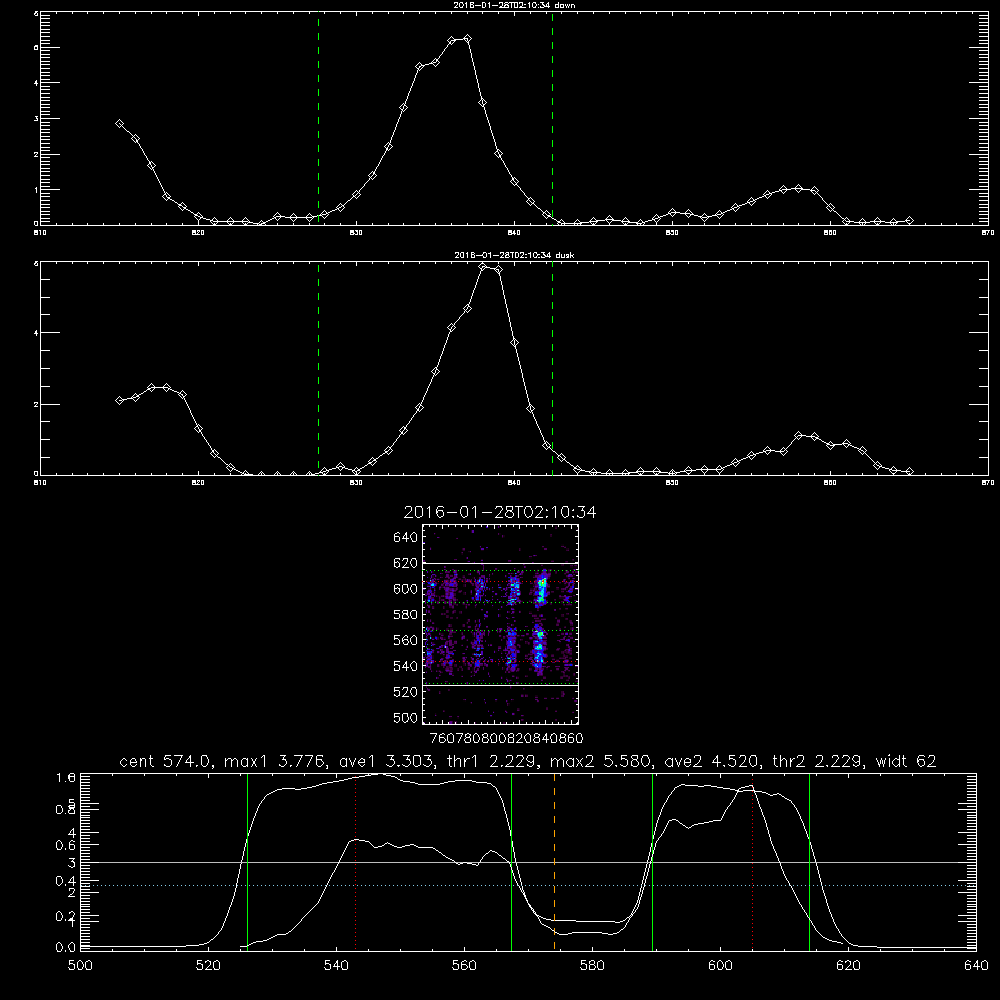This screenshot has height=1000, width=1000.
Task: Select 'thr1 2.229' in the profile plot title
Action: tap(492, 761)
